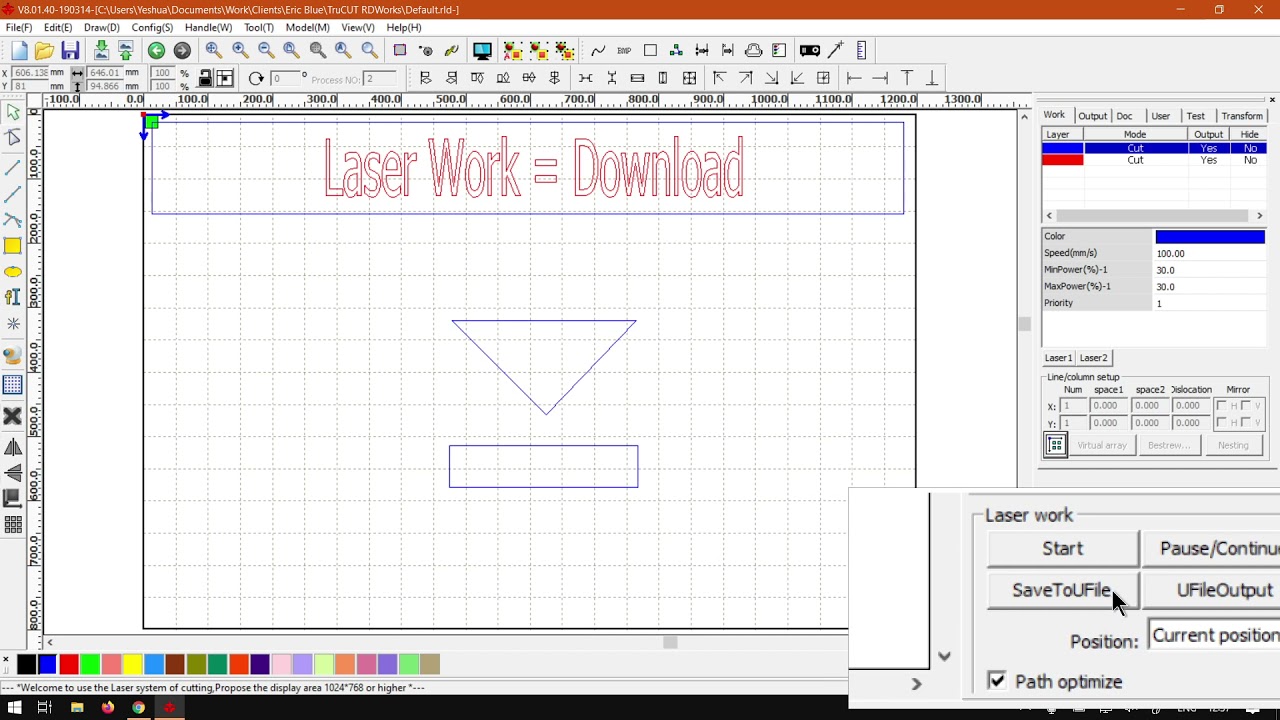The width and height of the screenshot is (1280, 720).
Task: Select the text tool in left toolbar
Action: (13, 297)
